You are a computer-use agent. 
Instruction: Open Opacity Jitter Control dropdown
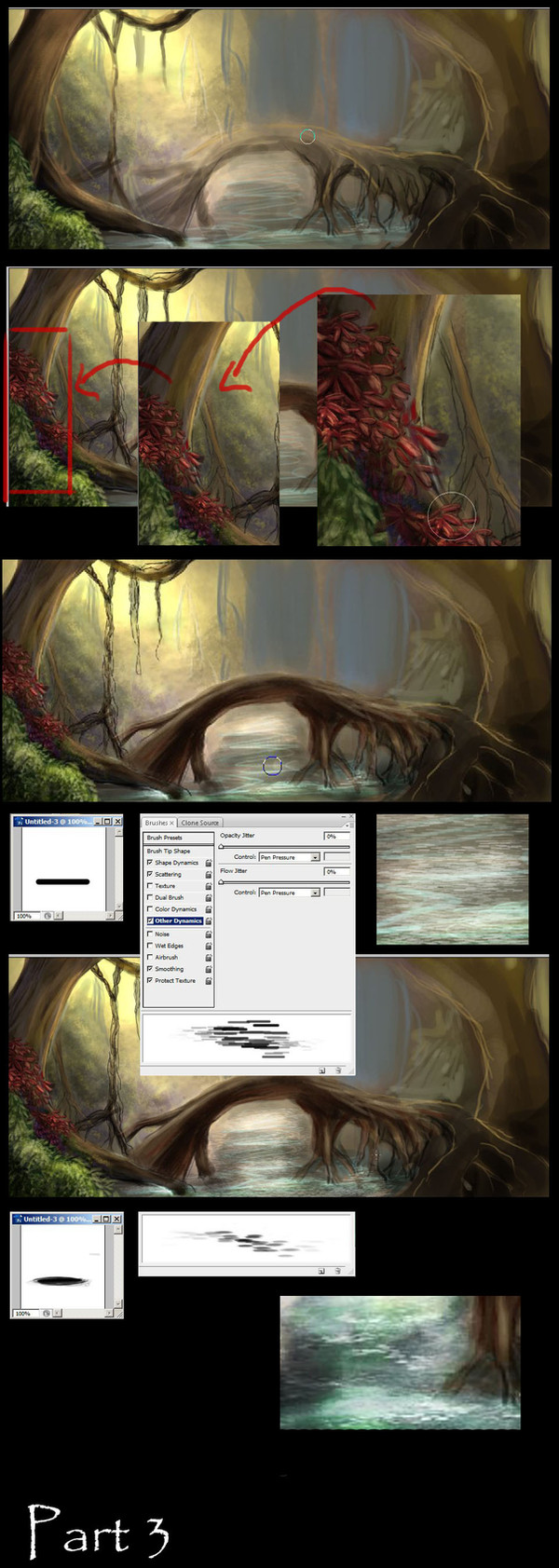point(289,857)
